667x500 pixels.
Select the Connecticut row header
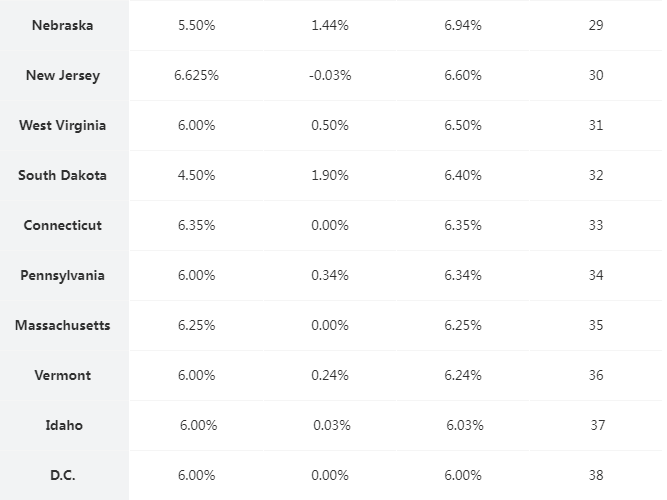click(x=63, y=226)
